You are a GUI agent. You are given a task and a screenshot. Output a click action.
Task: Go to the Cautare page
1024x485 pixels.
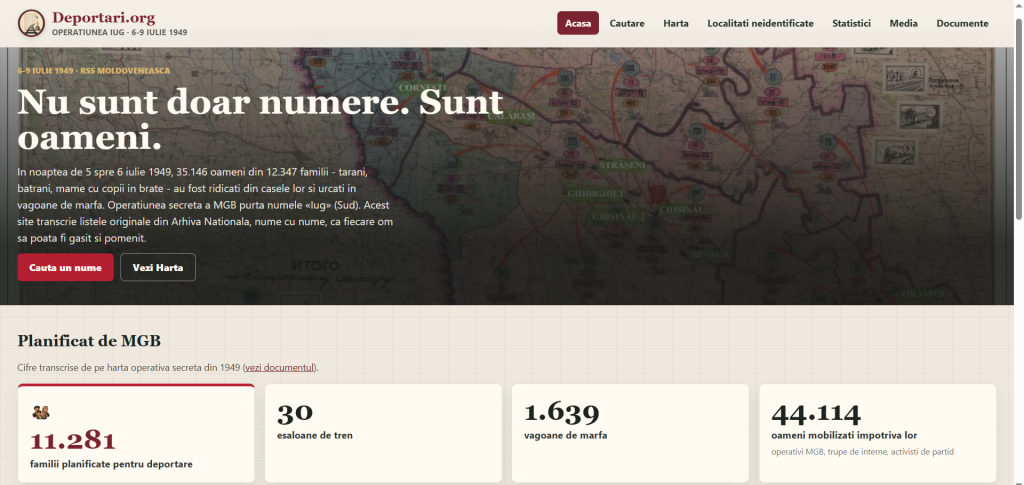coord(627,23)
